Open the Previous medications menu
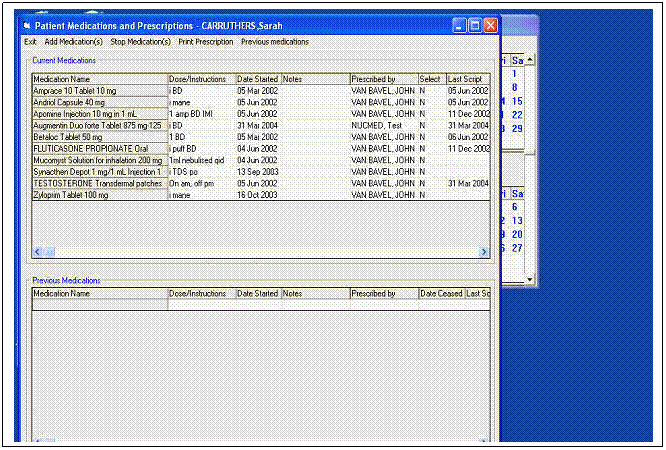Screen dimensions: 666x450 275,42
